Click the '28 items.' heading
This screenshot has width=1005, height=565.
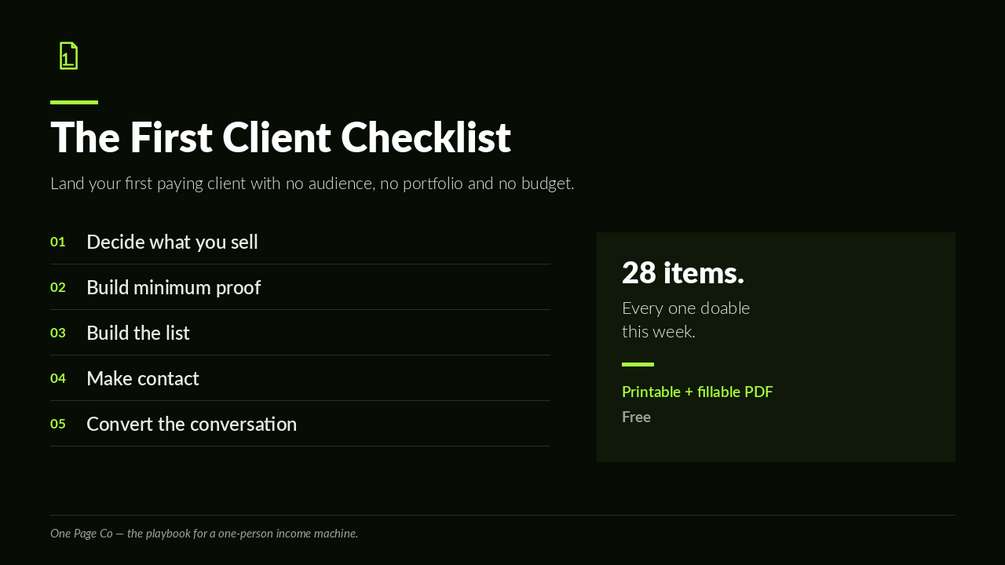(x=683, y=273)
